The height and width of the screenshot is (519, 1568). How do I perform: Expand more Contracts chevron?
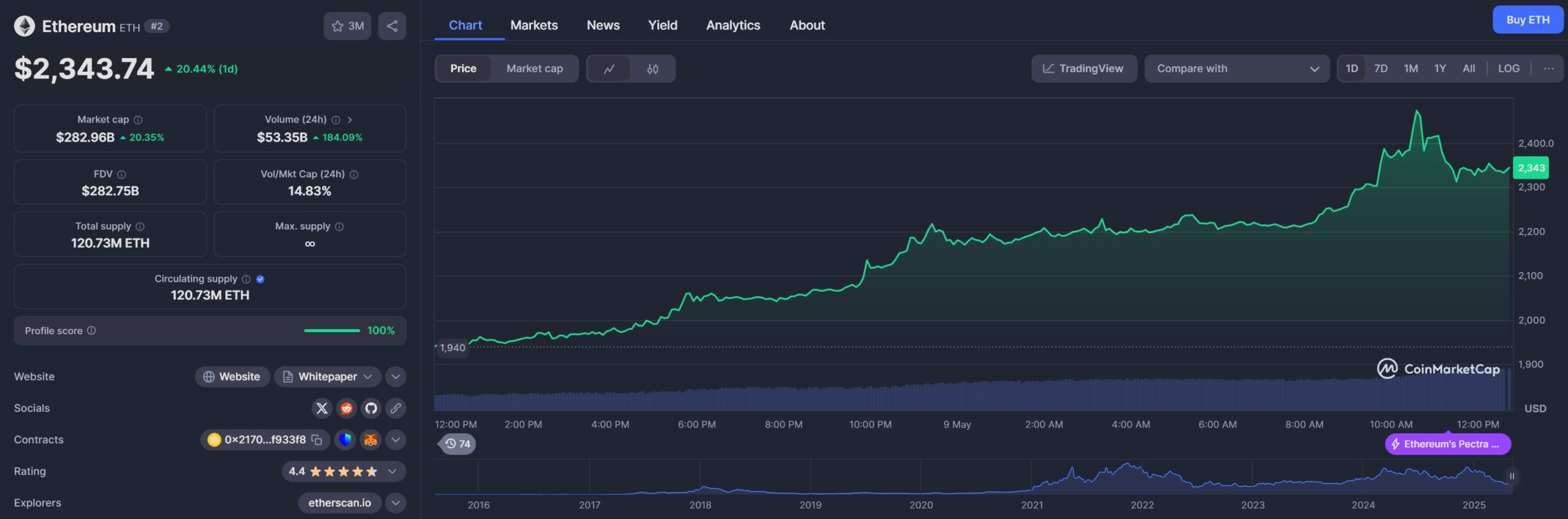pos(396,440)
